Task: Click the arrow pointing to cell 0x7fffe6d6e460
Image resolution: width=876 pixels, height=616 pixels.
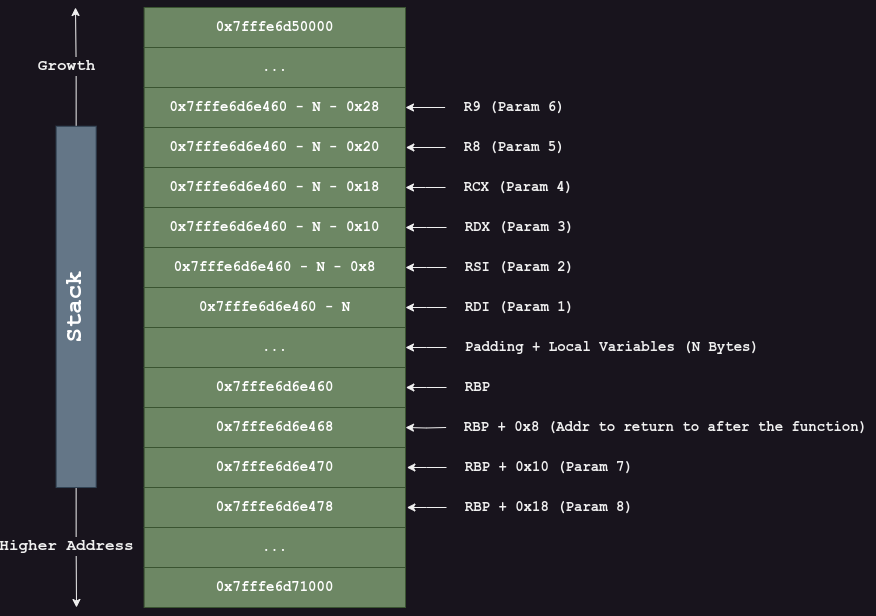Action: tap(426, 387)
